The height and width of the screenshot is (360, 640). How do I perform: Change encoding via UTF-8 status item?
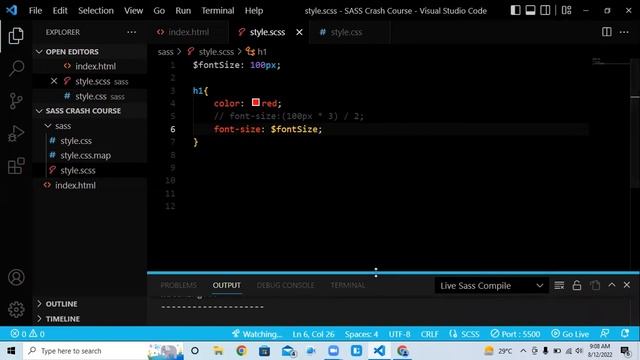pos(399,334)
